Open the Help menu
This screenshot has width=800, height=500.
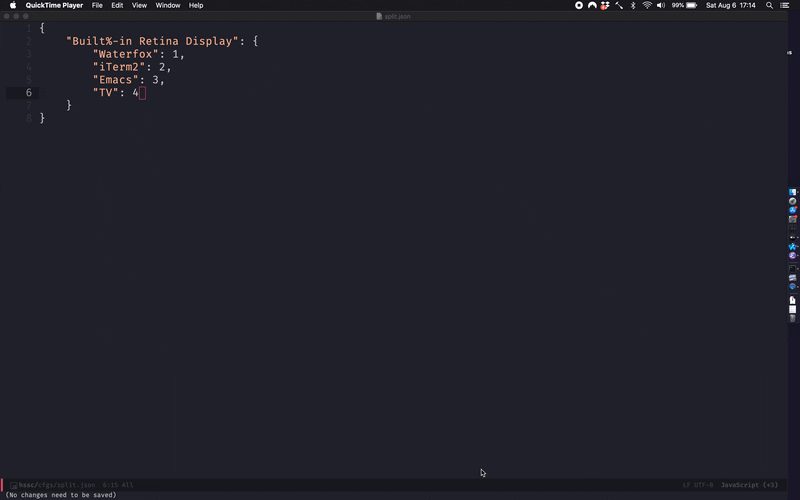point(196,5)
